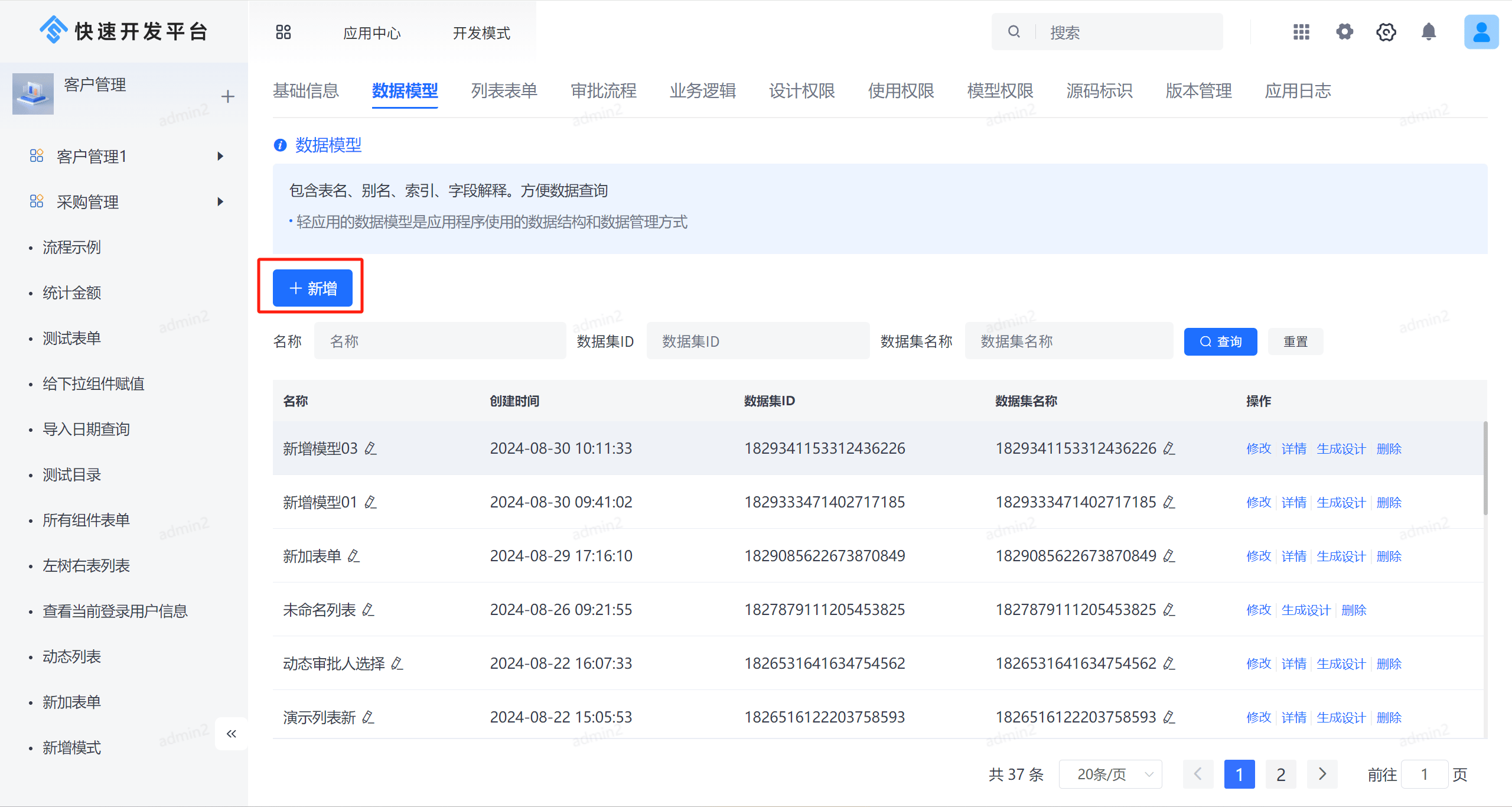This screenshot has width=1512, height=807.
Task: Click the notification bell icon
Action: [x=1428, y=32]
